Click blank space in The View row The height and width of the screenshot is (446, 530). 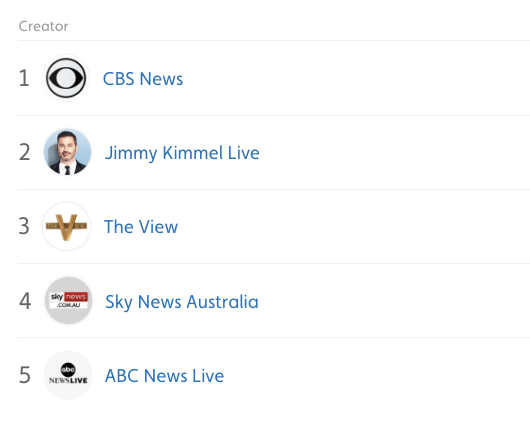[x=353, y=227]
